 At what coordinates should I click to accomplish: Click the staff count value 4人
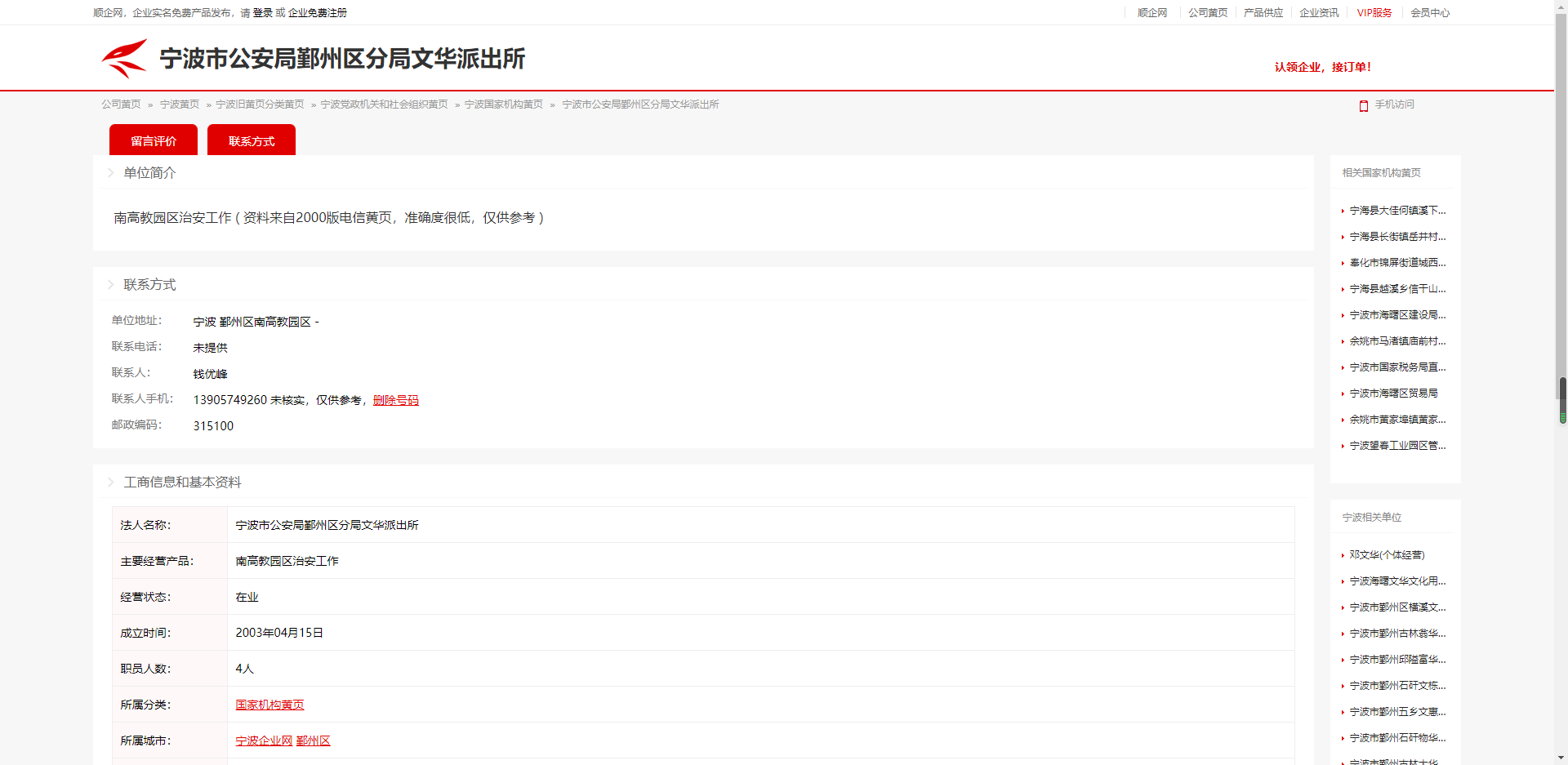tap(244, 669)
